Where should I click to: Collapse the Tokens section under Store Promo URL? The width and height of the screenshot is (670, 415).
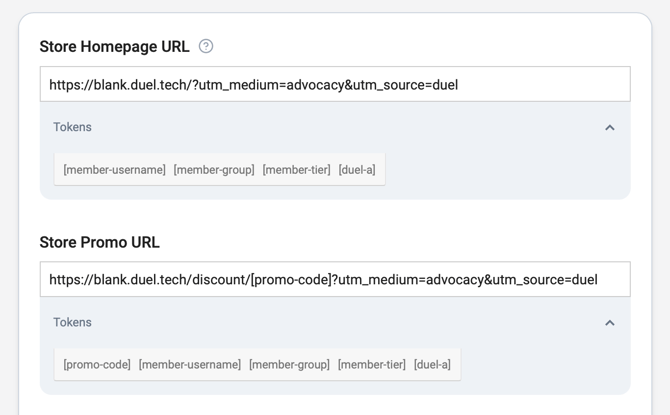[609, 323]
